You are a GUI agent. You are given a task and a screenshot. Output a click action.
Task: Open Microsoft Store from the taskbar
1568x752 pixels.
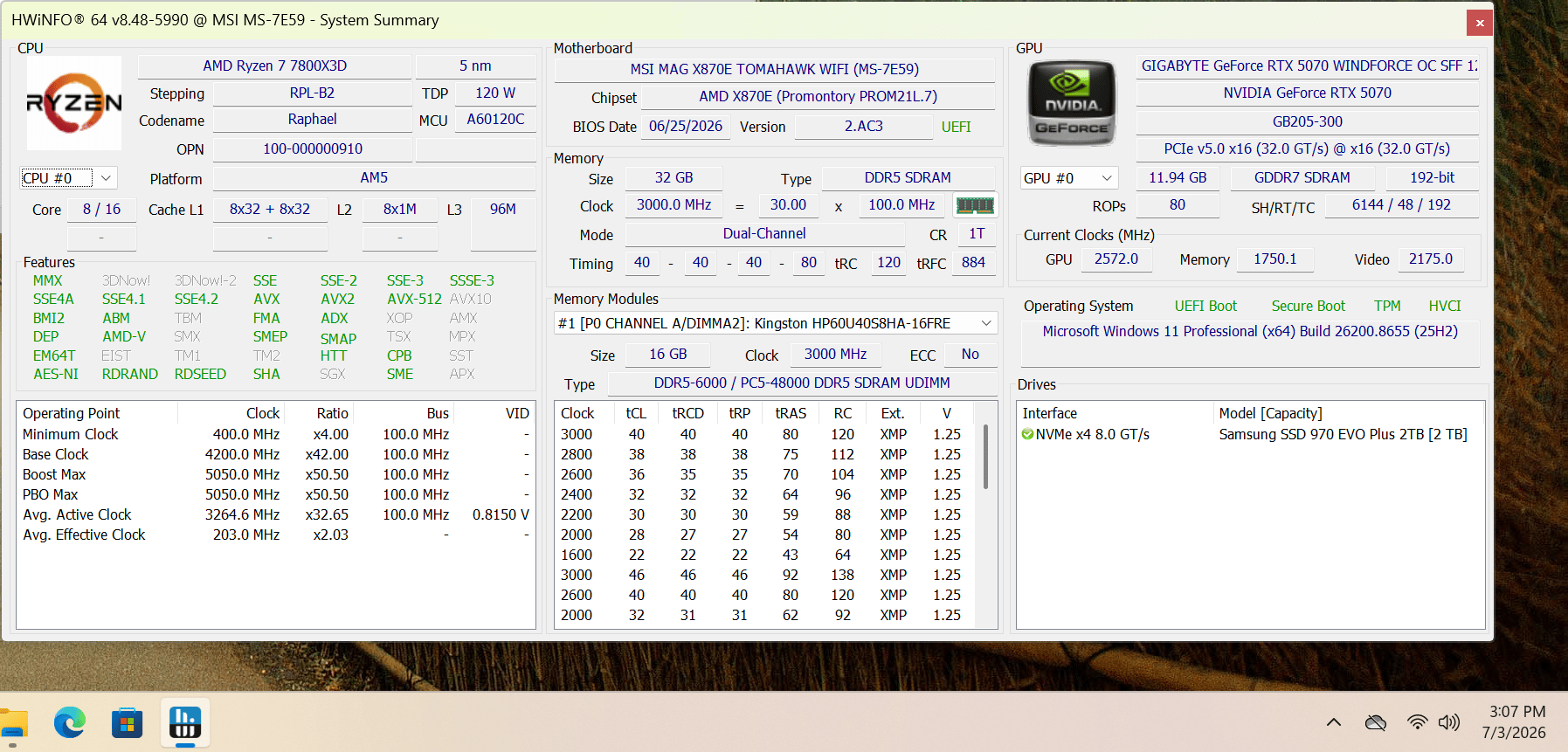coord(128,723)
